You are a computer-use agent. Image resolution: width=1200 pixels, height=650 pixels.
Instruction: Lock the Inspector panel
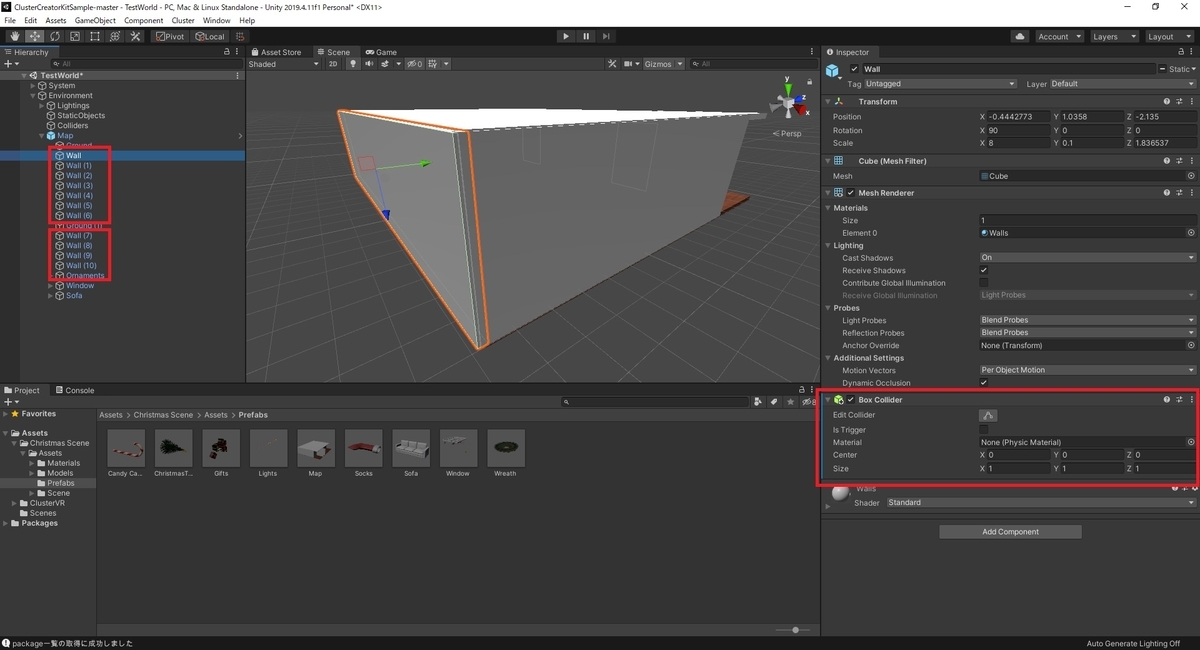pos(1179,52)
